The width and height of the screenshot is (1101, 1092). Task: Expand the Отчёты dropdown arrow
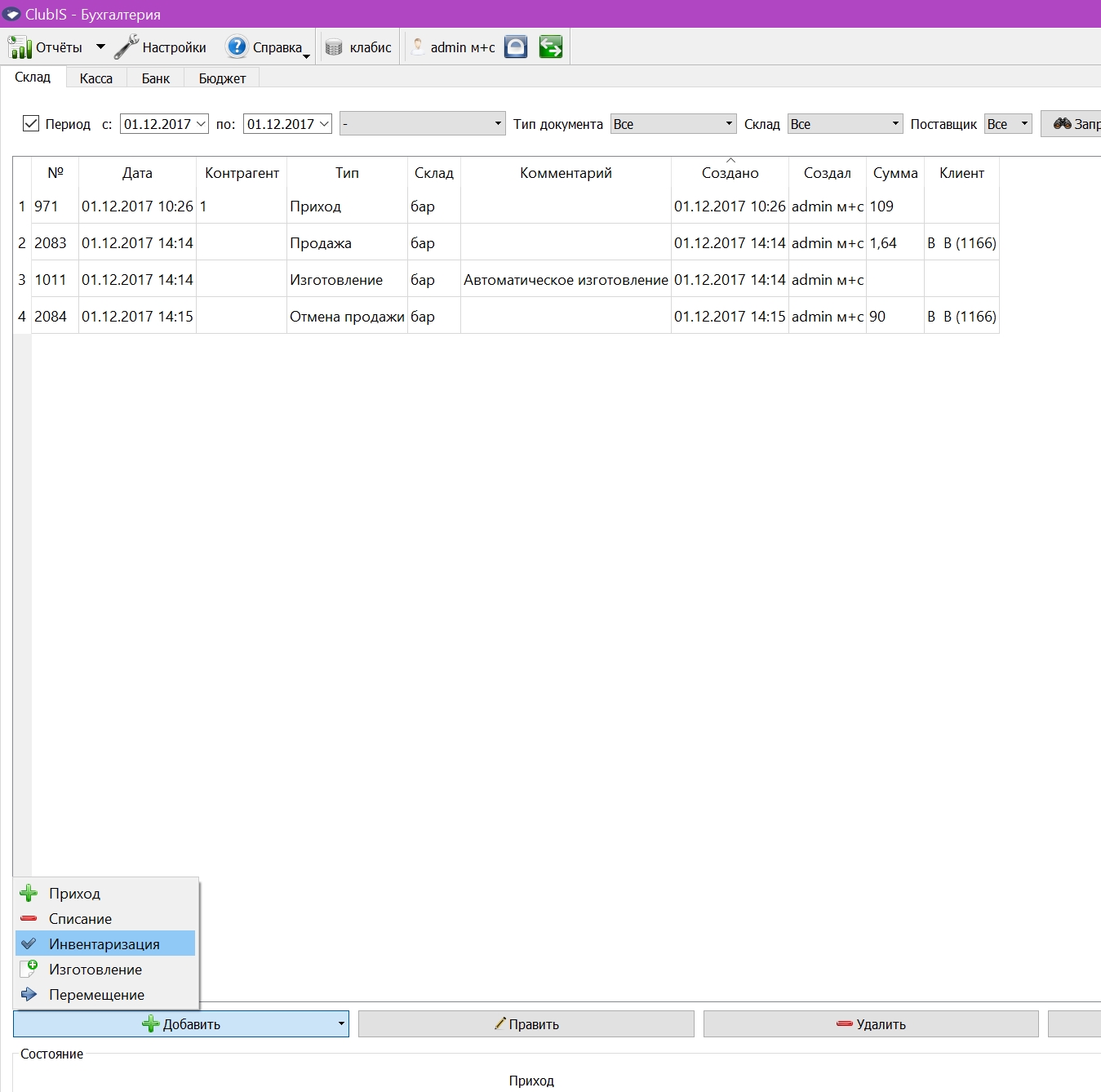coord(100,47)
